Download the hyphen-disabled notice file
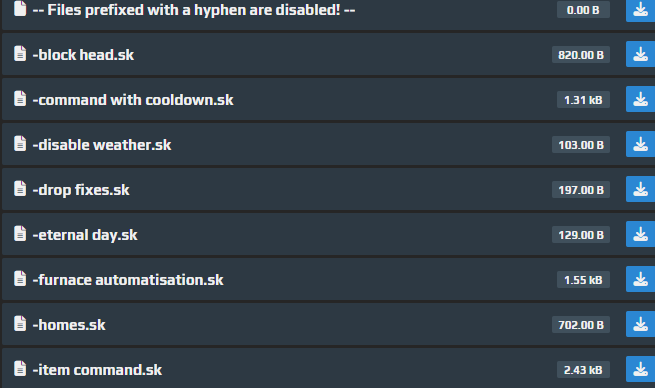Image resolution: width=655 pixels, height=388 pixels. pos(640,10)
